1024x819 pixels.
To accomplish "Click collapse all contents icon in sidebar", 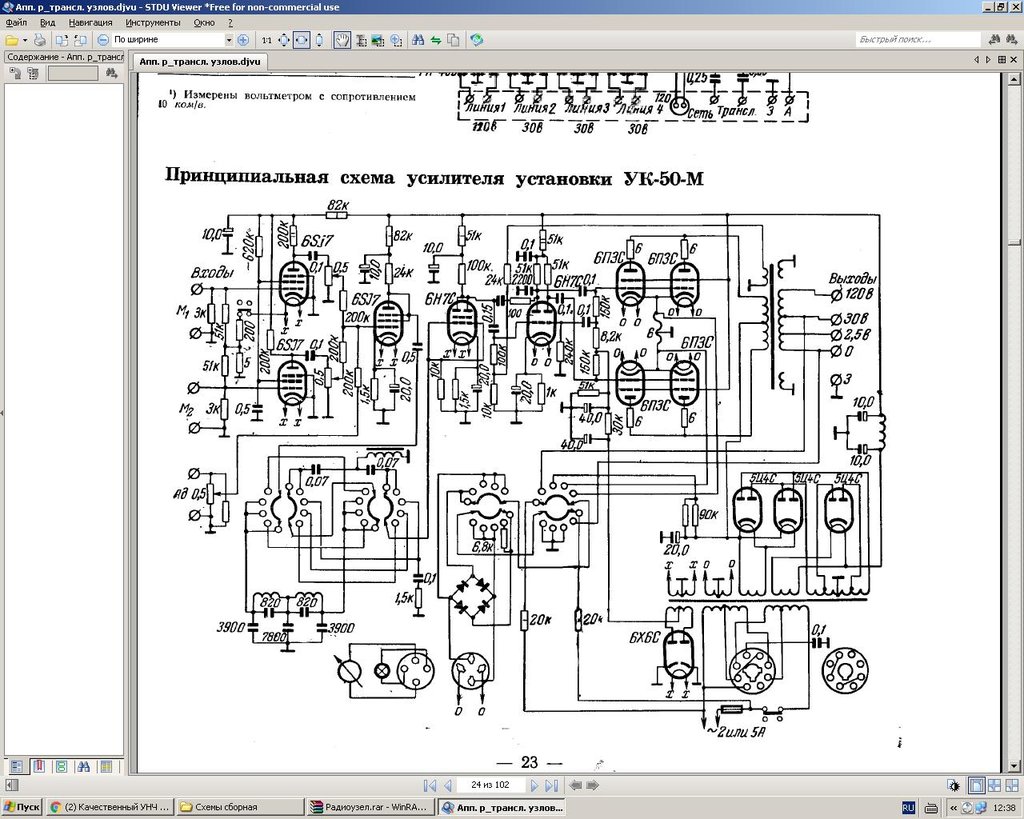I will click(33, 74).
